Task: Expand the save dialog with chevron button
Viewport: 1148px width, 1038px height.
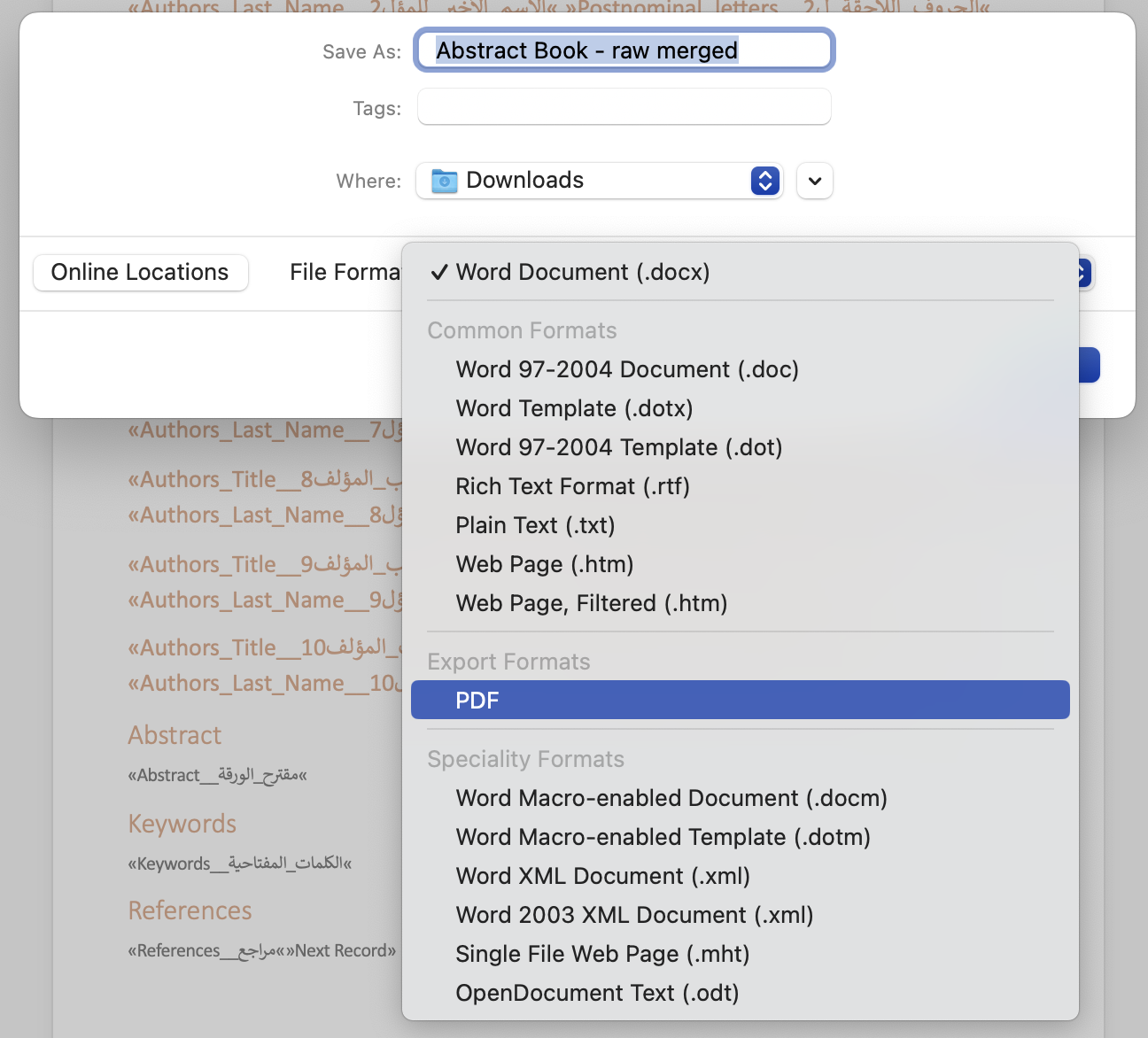Action: (x=814, y=182)
